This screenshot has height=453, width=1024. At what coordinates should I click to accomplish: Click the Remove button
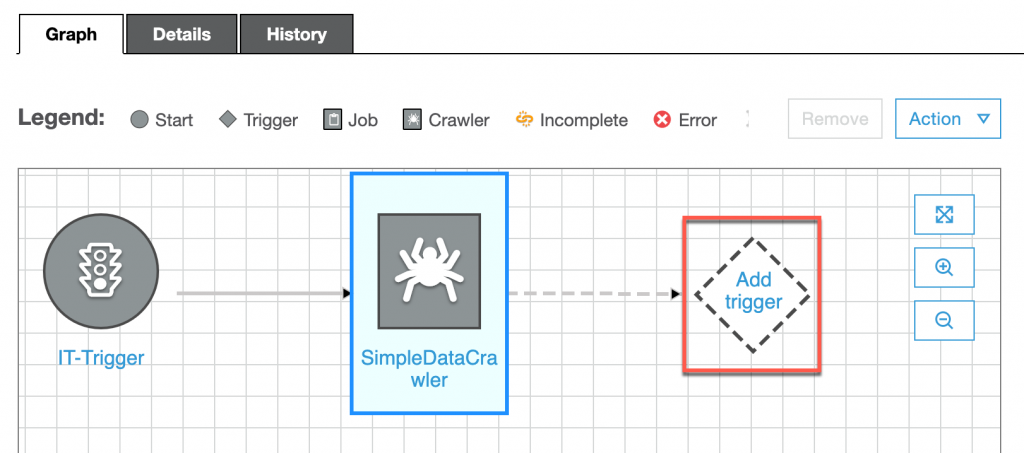835,119
